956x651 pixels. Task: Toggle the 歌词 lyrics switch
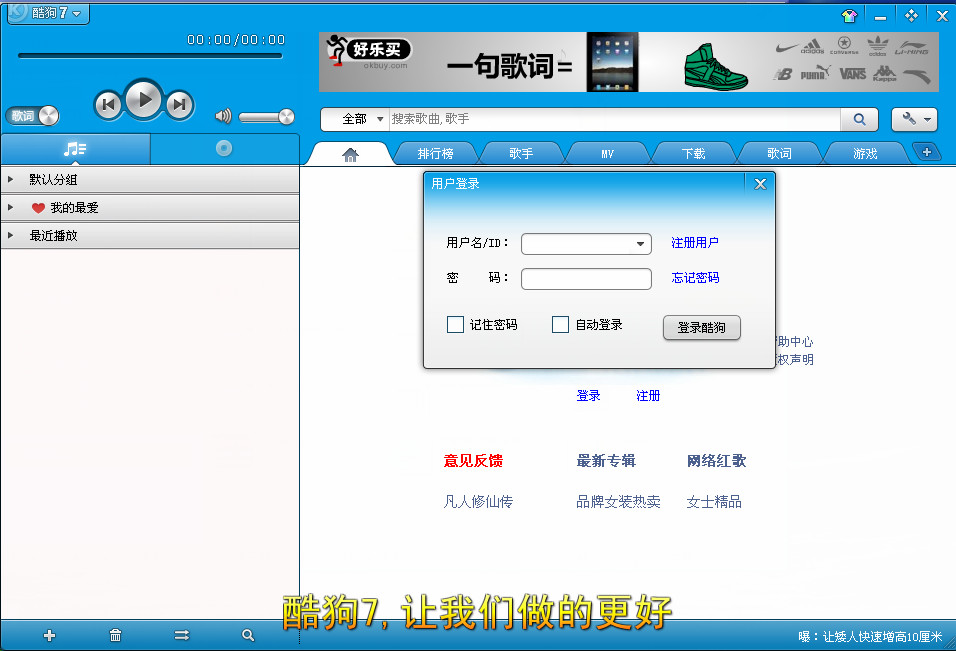[x=33, y=116]
